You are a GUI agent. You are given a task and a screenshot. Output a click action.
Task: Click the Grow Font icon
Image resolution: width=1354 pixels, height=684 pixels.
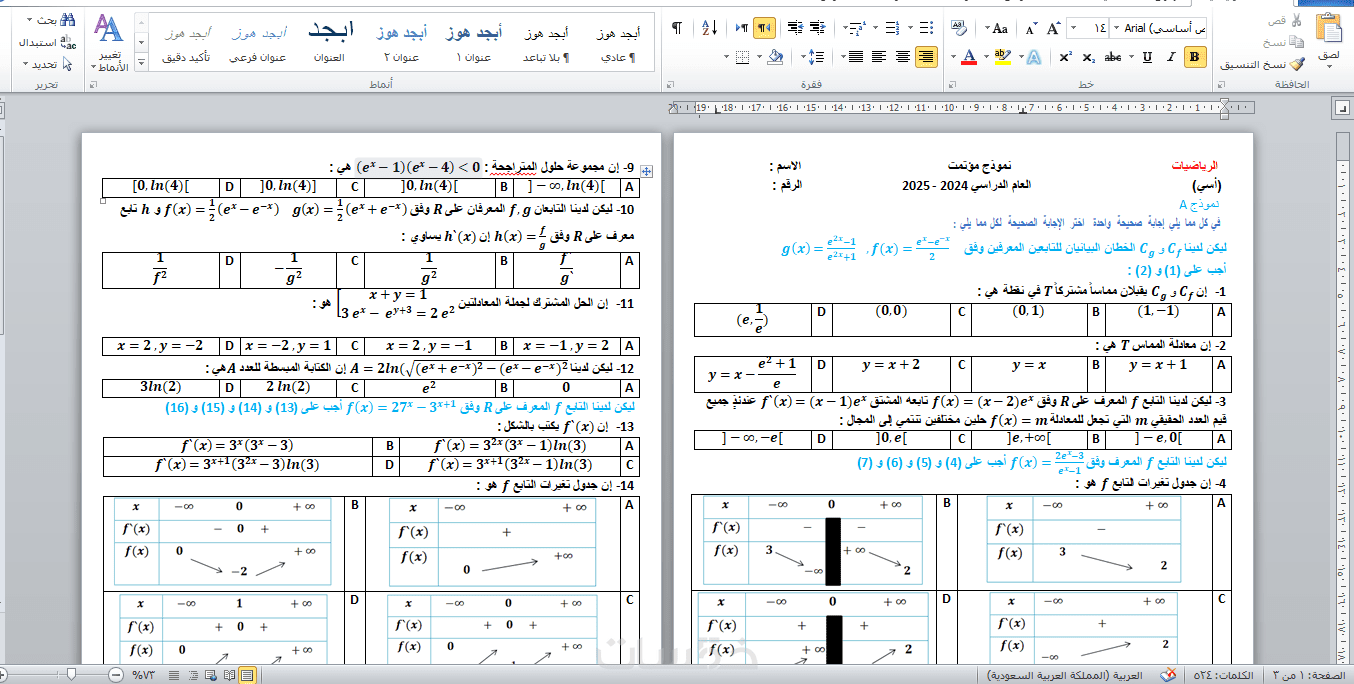tap(1053, 28)
